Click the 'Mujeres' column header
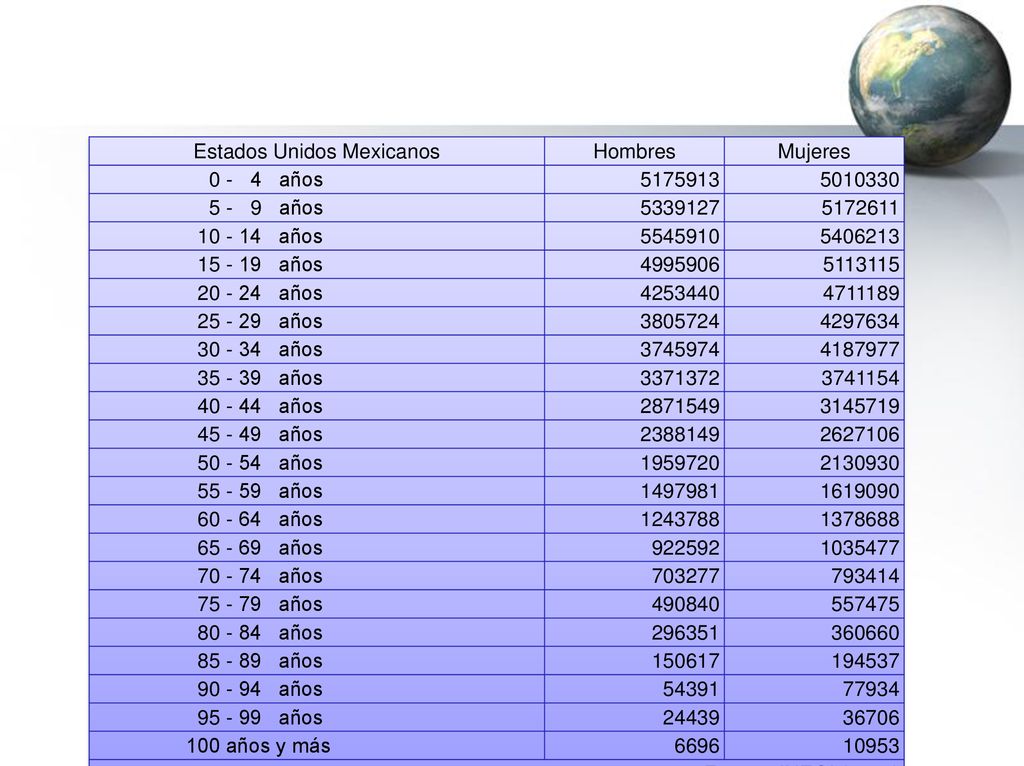This screenshot has width=1024, height=766. (814, 152)
